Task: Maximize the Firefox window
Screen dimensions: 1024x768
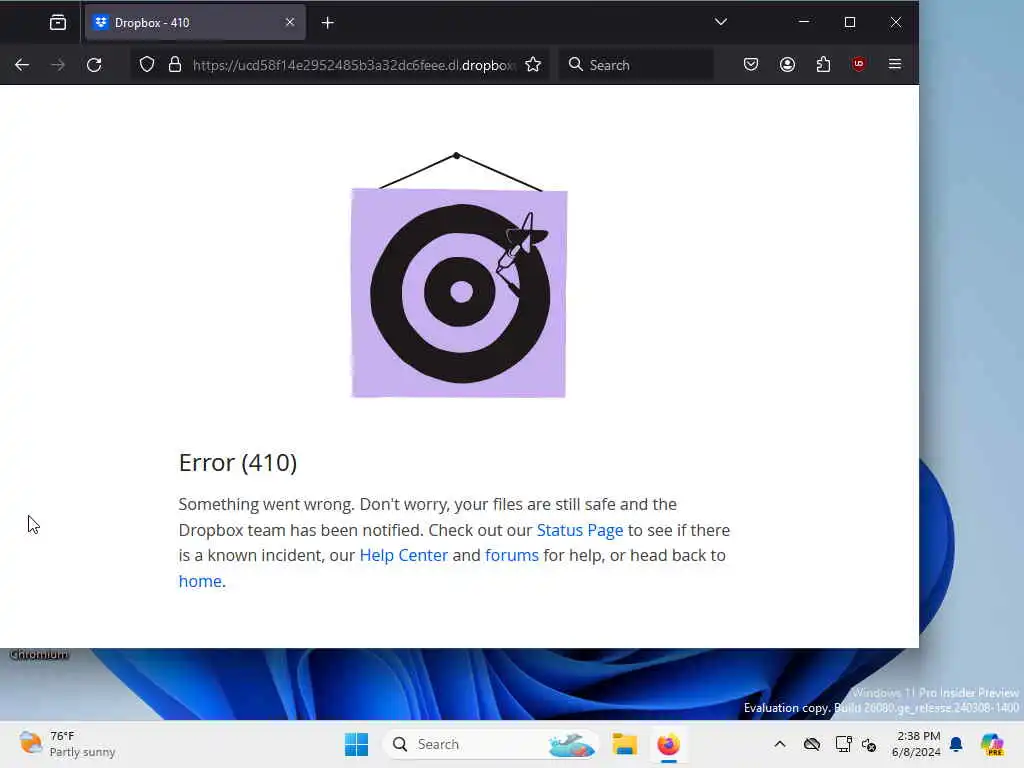Action: [x=850, y=22]
